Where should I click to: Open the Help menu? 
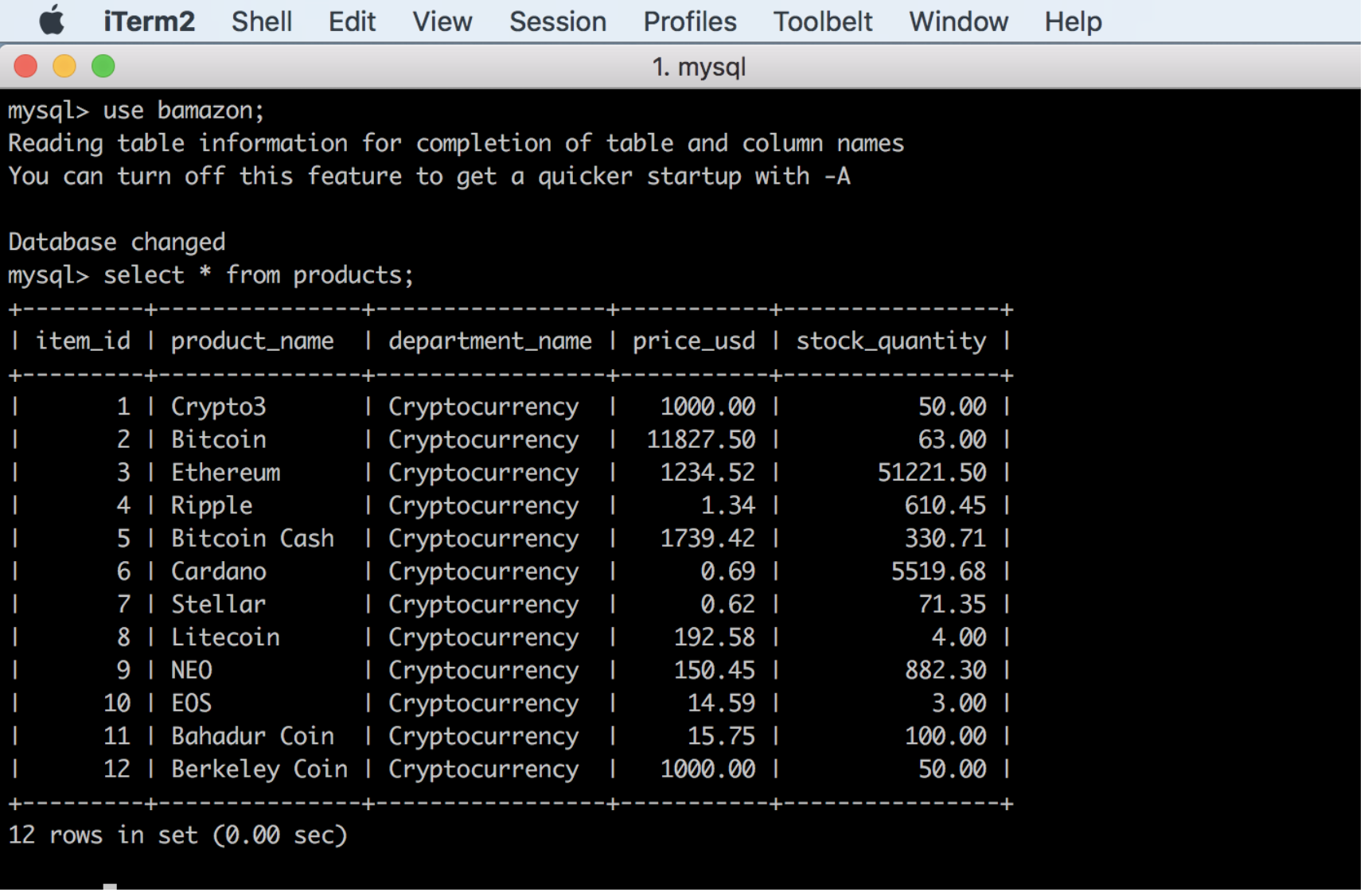[1074, 21]
